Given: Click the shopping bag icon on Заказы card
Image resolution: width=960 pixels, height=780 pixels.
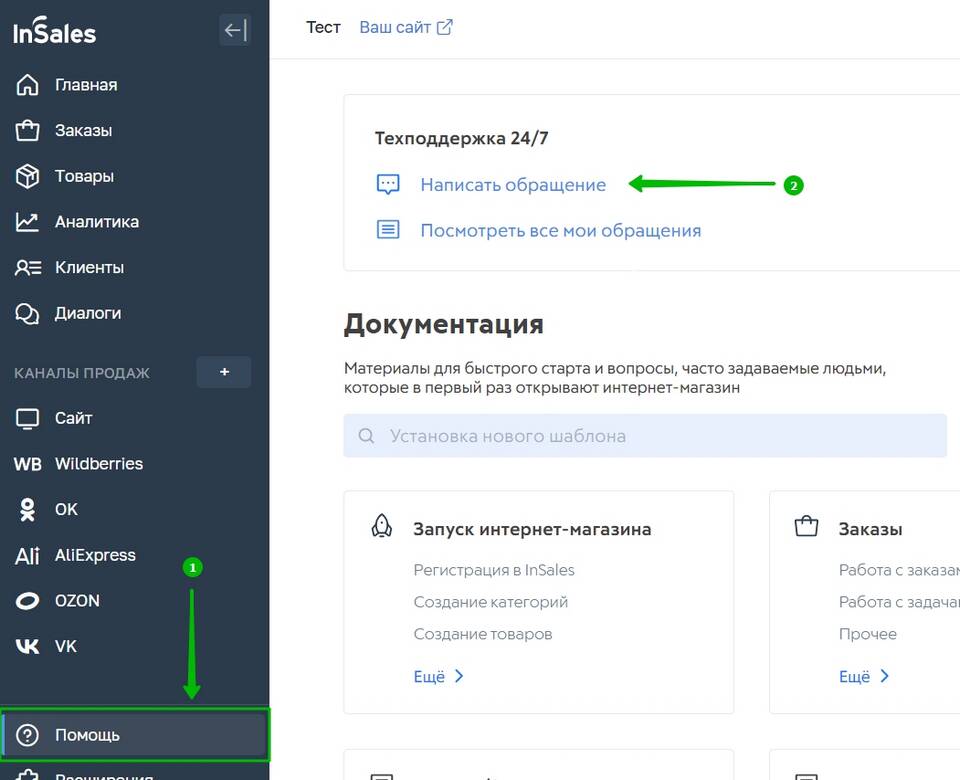Looking at the screenshot, I should (x=806, y=526).
